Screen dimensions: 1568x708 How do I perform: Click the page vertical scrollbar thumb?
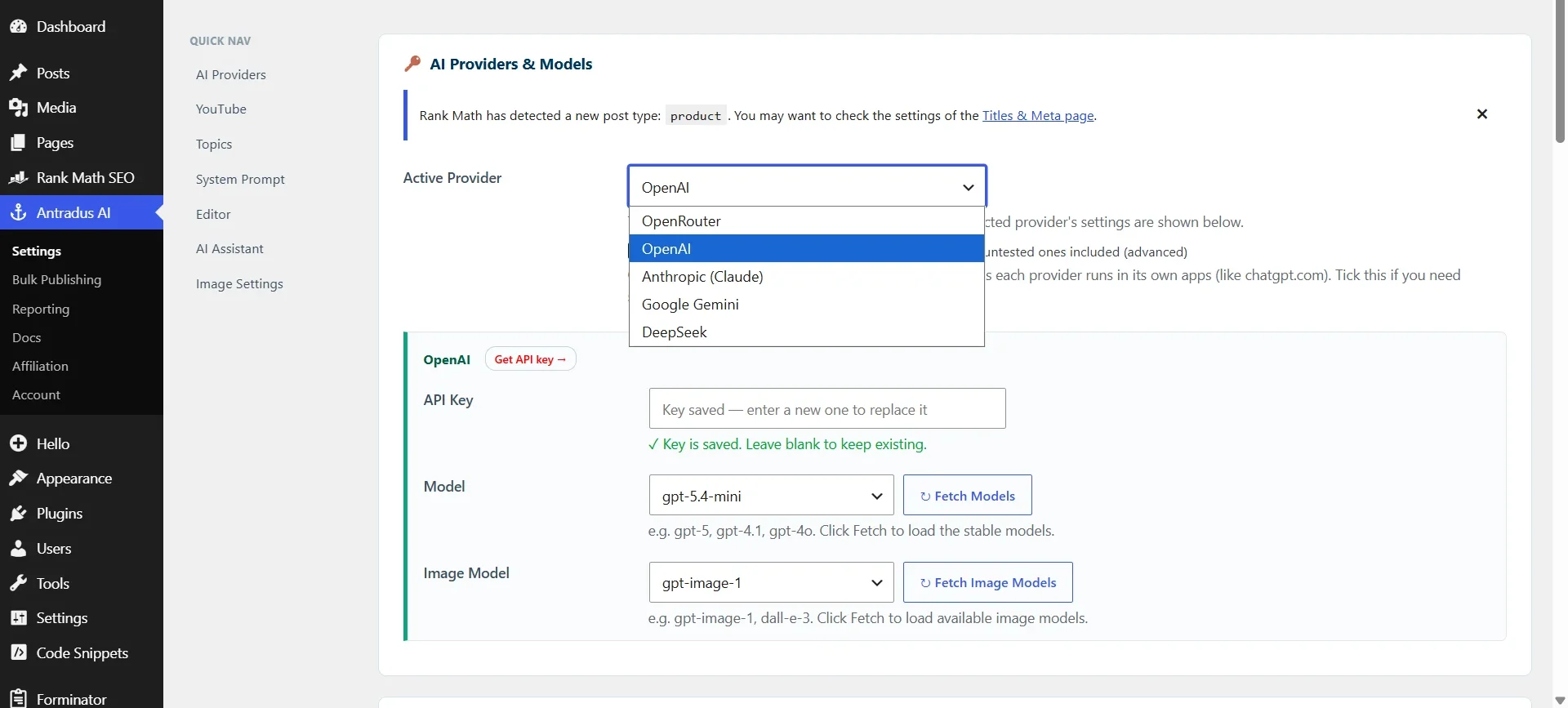point(1560,72)
